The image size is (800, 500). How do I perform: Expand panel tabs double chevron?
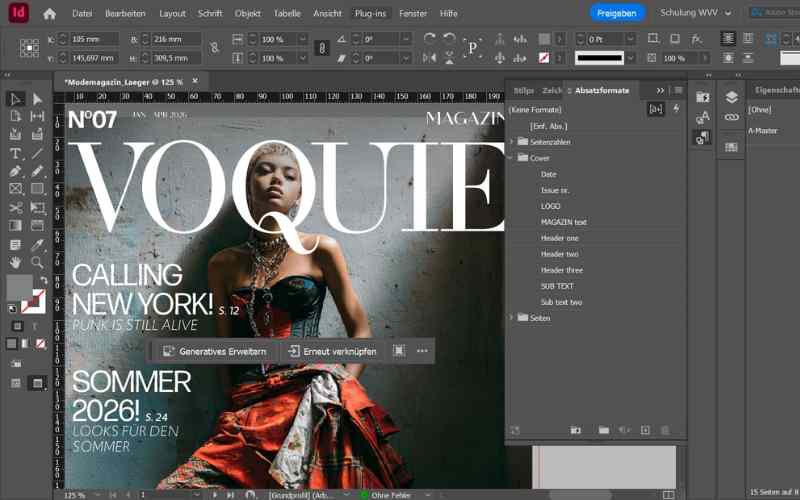coord(660,90)
